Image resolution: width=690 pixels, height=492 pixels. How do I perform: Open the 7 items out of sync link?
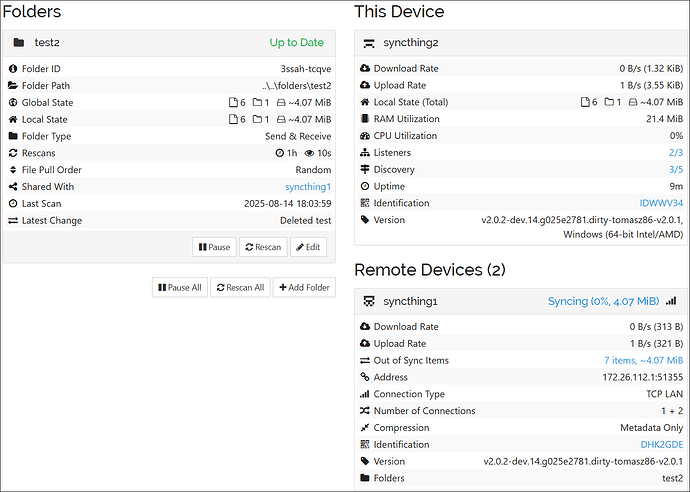(643, 360)
